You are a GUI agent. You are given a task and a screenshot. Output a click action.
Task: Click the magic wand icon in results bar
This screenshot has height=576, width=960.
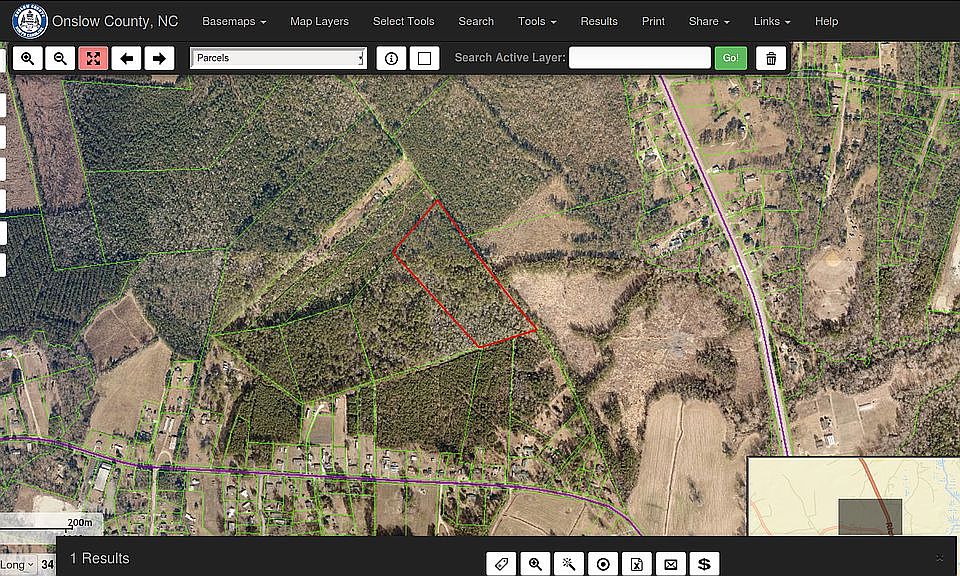tap(569, 564)
